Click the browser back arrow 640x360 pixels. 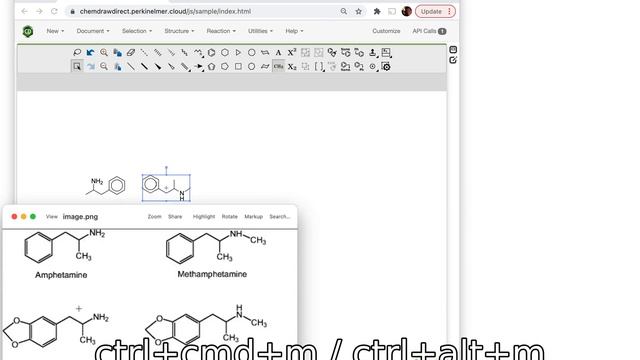pos(24,11)
